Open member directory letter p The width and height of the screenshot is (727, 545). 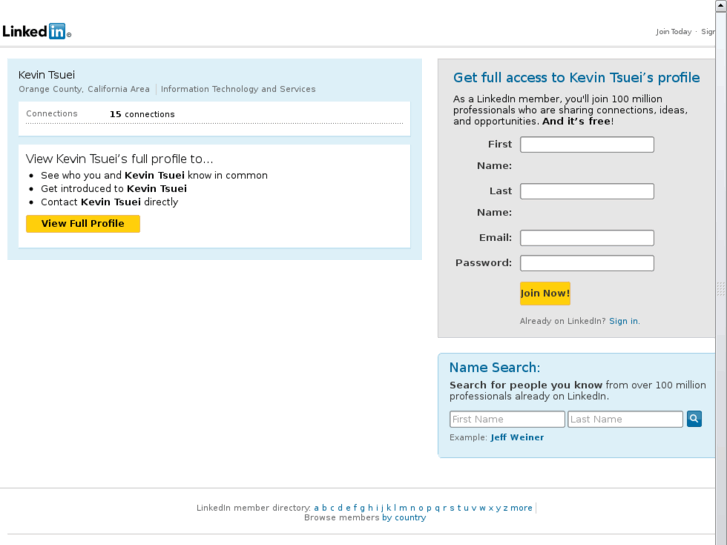pyautogui.click(x=429, y=508)
